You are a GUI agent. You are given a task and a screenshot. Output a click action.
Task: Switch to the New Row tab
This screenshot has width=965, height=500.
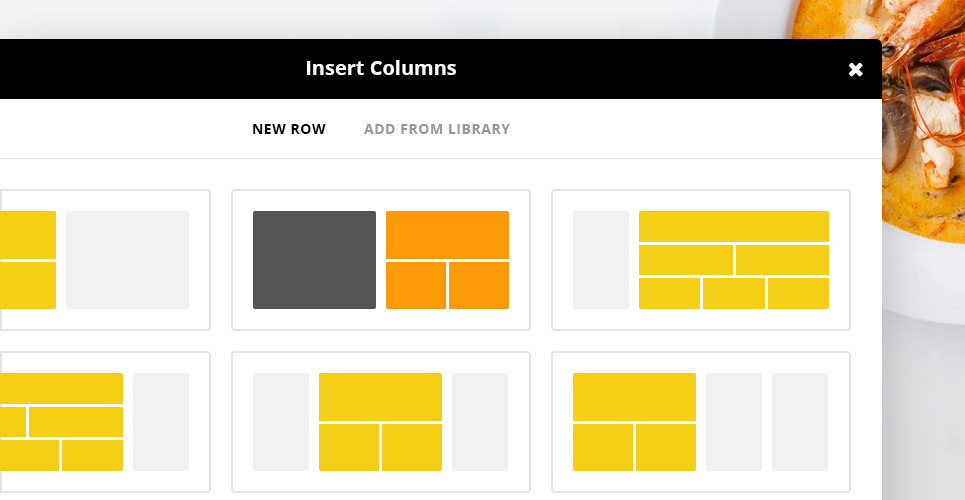289,129
